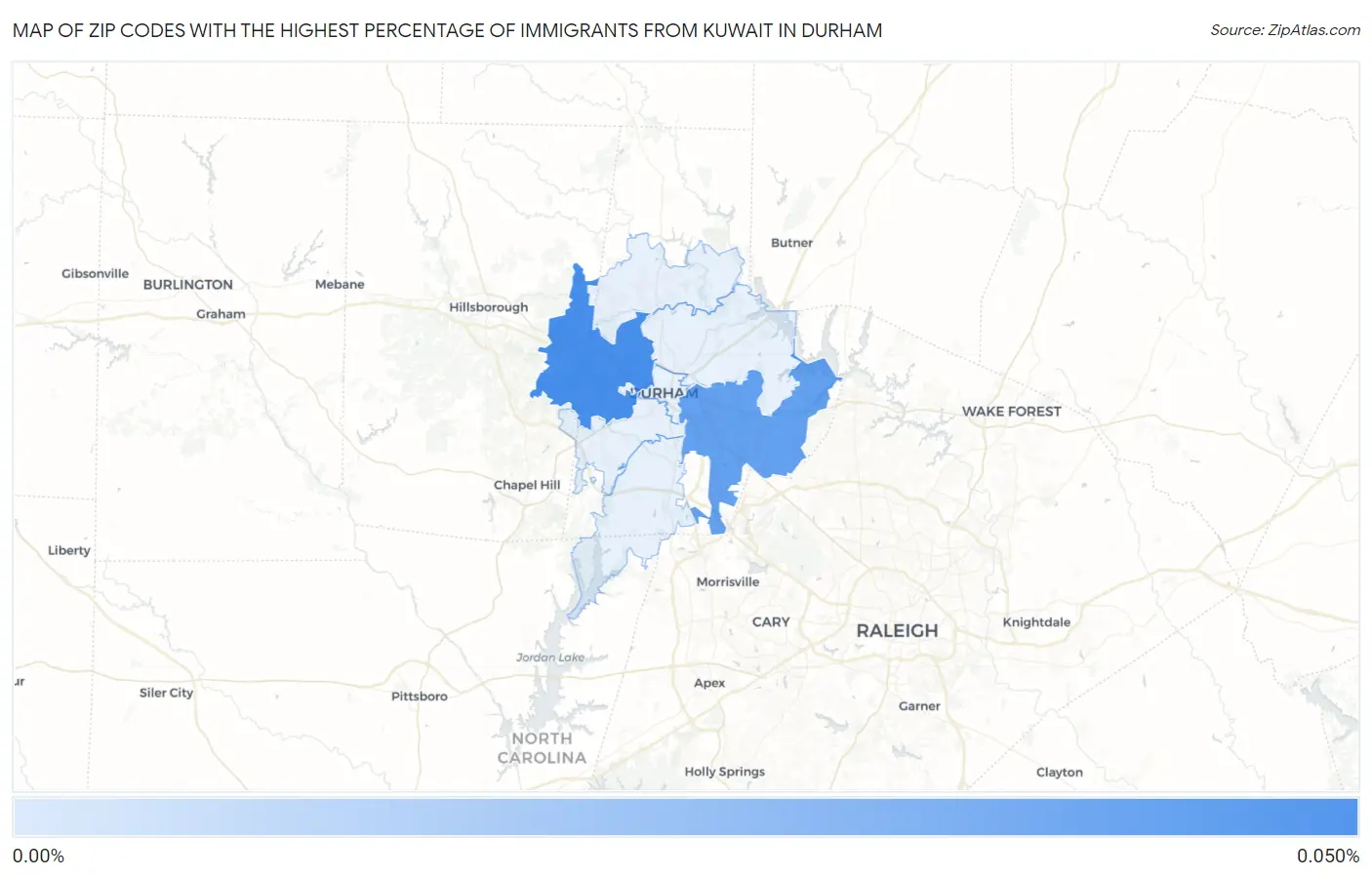The width and height of the screenshot is (1372, 877).
Task: Click the Apex map label
Action: pos(709,683)
